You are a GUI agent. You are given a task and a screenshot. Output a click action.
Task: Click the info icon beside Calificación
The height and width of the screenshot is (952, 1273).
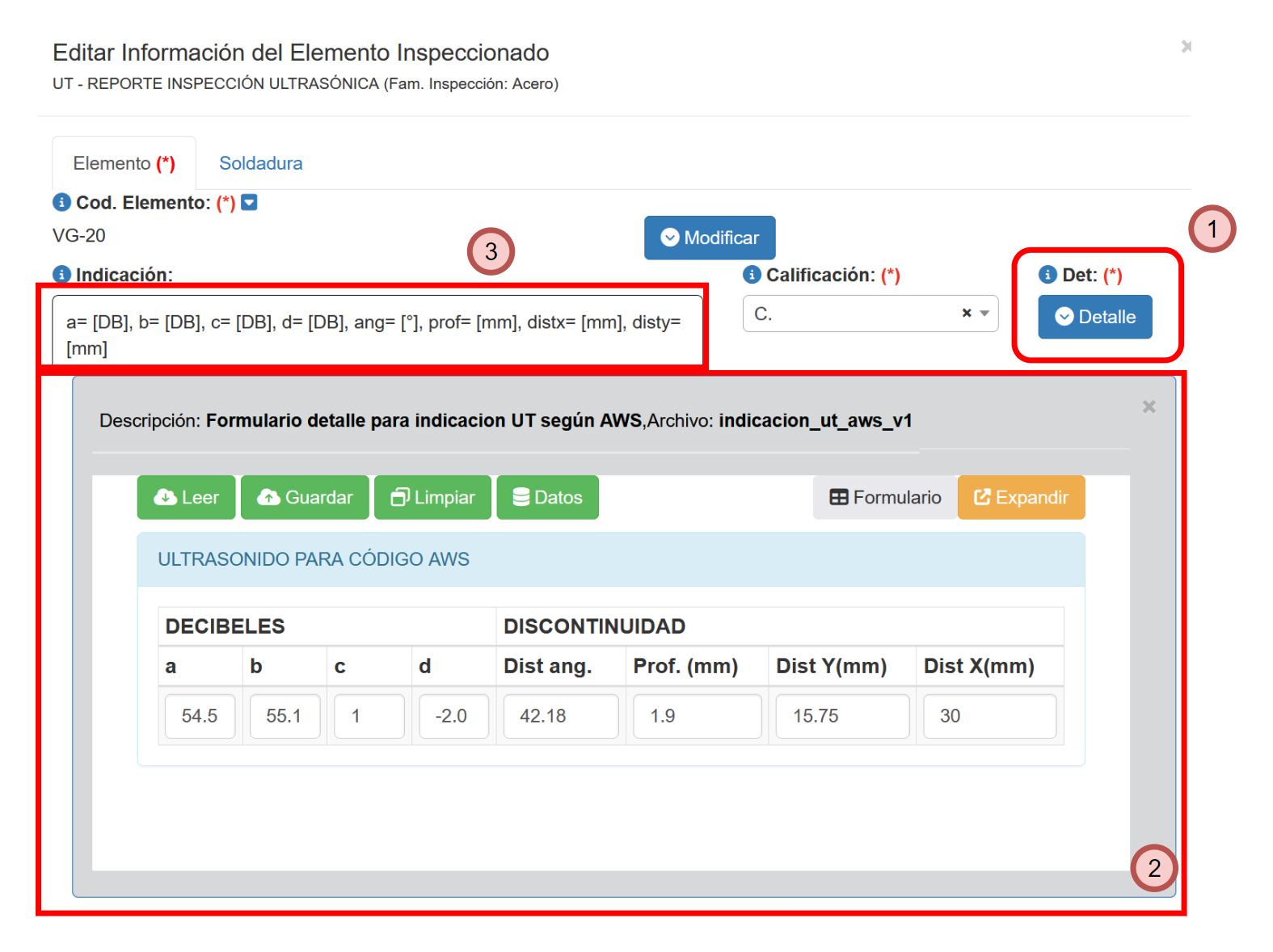point(752,275)
